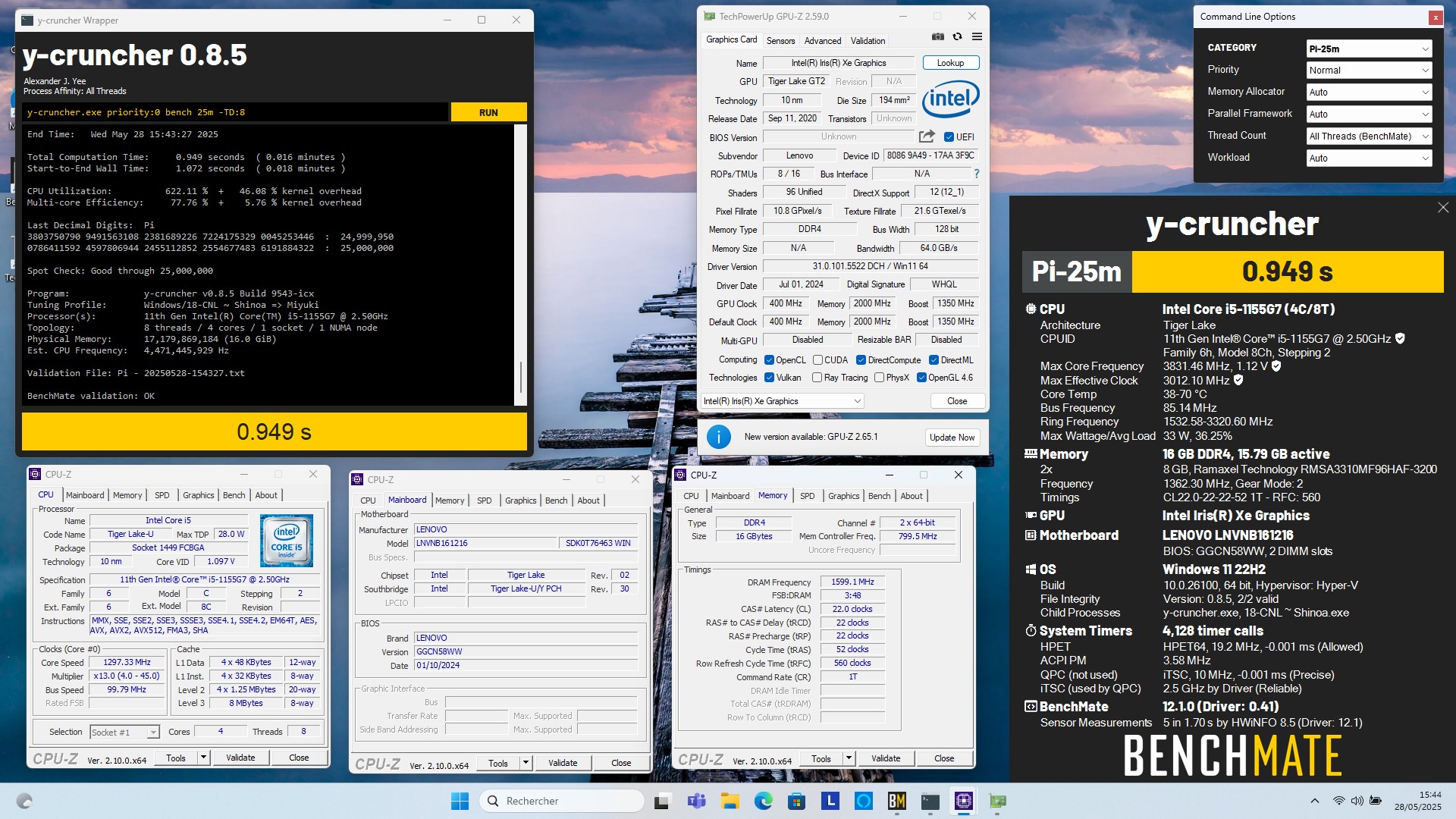Click the Update Now button
Viewport: 1456px width, 819px height.
pos(952,438)
